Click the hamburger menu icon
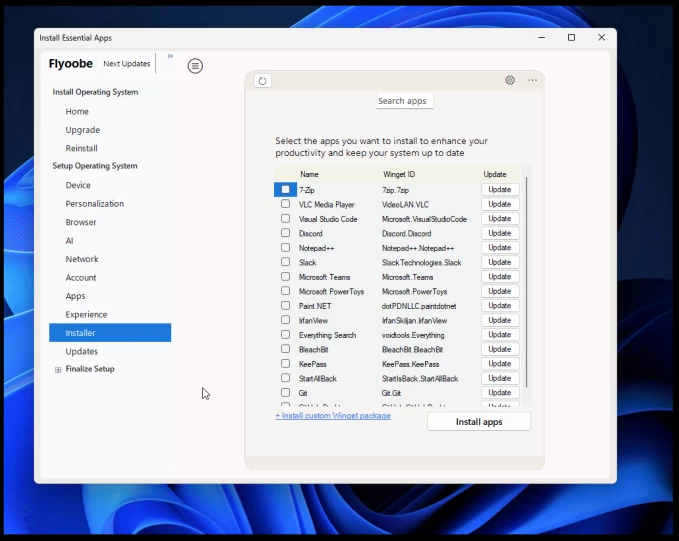 point(195,66)
